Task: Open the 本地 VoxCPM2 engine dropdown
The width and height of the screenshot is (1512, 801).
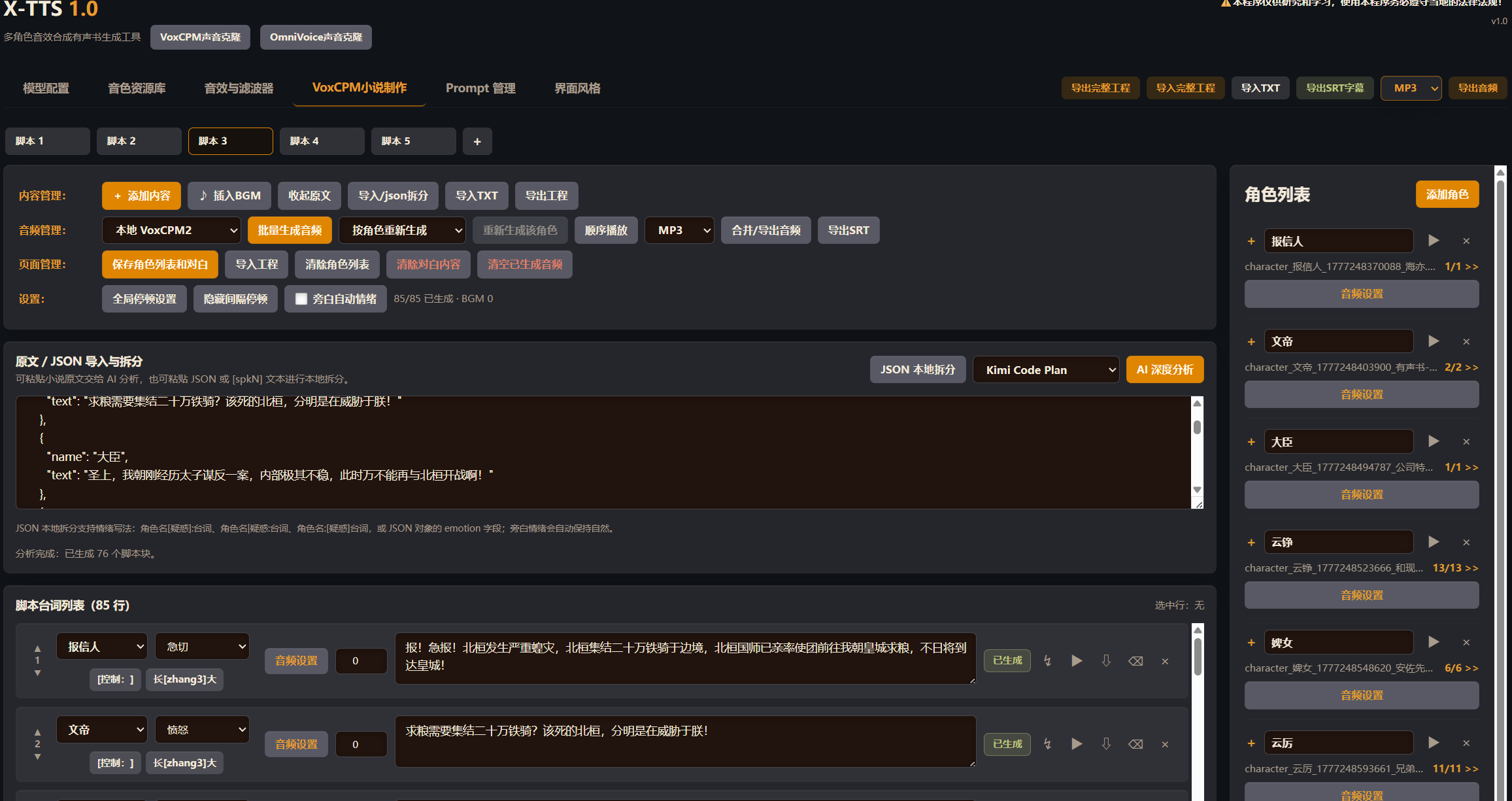Action: 171,230
